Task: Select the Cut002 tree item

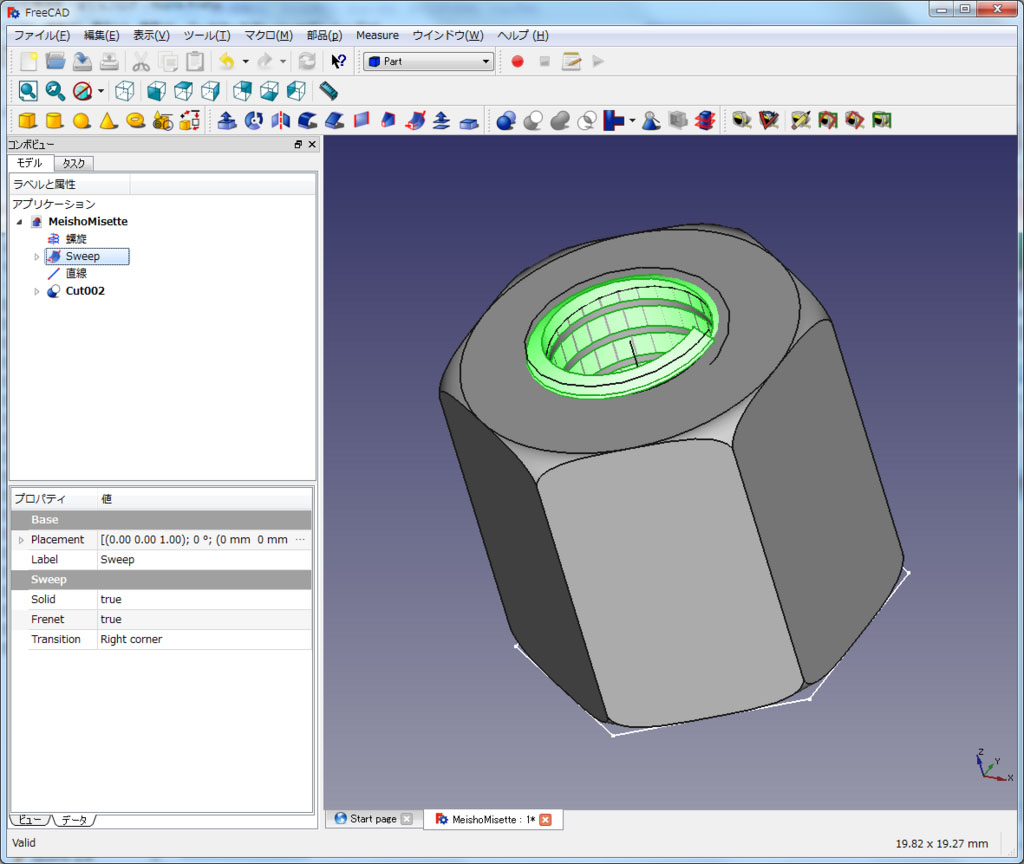Action: coord(85,291)
